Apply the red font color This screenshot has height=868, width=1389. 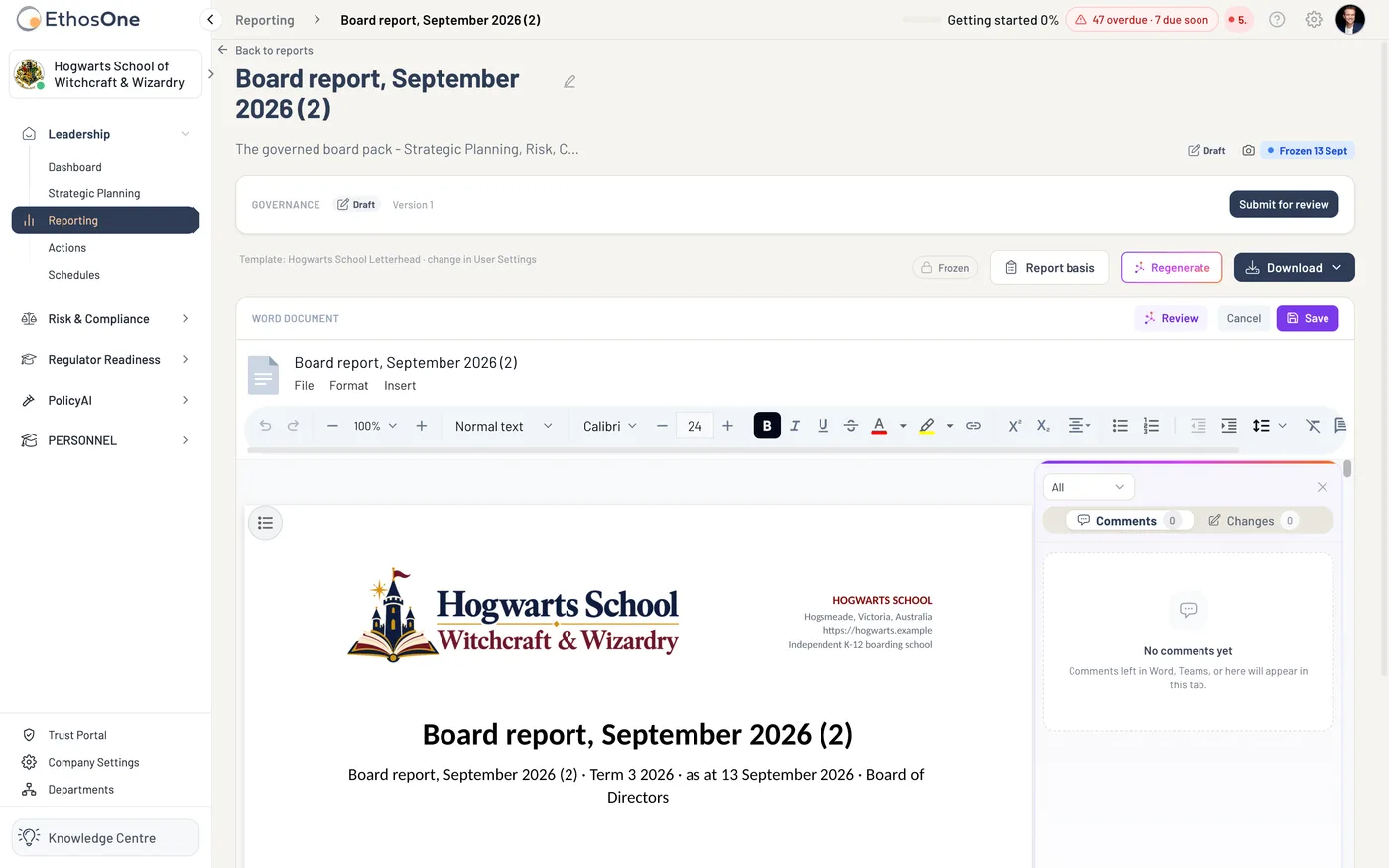(x=879, y=426)
